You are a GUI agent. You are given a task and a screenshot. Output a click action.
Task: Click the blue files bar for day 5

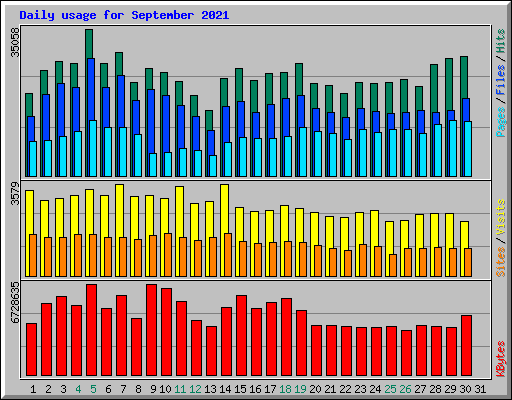click(x=91, y=88)
